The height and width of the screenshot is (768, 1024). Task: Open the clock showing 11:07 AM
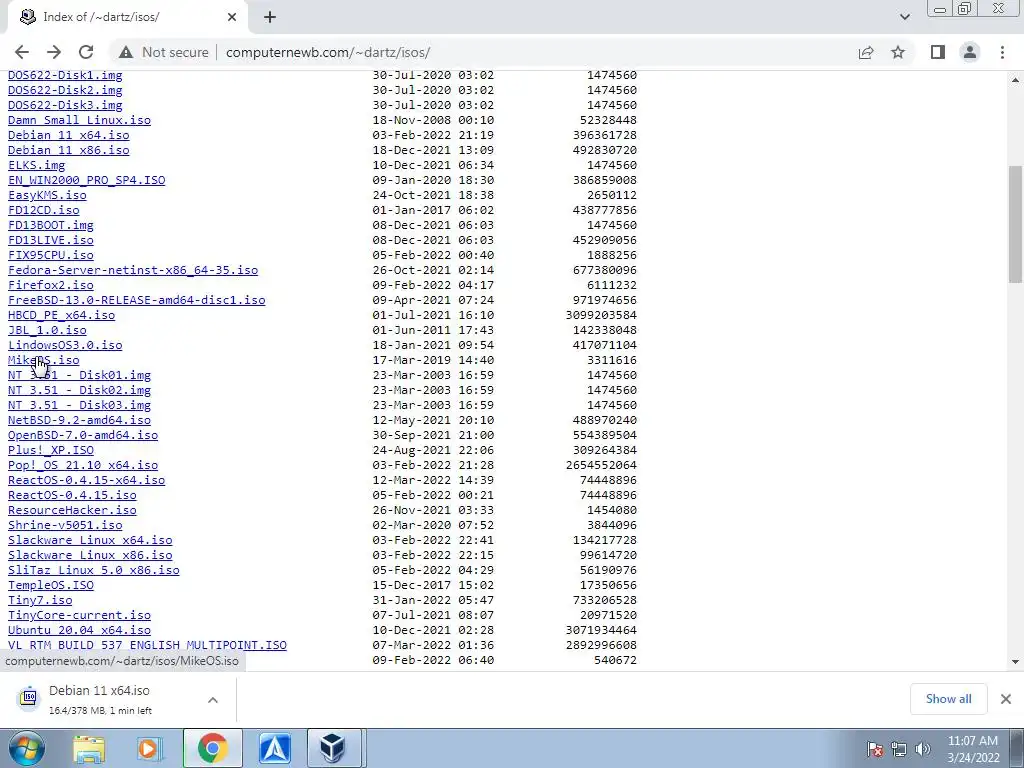click(973, 749)
